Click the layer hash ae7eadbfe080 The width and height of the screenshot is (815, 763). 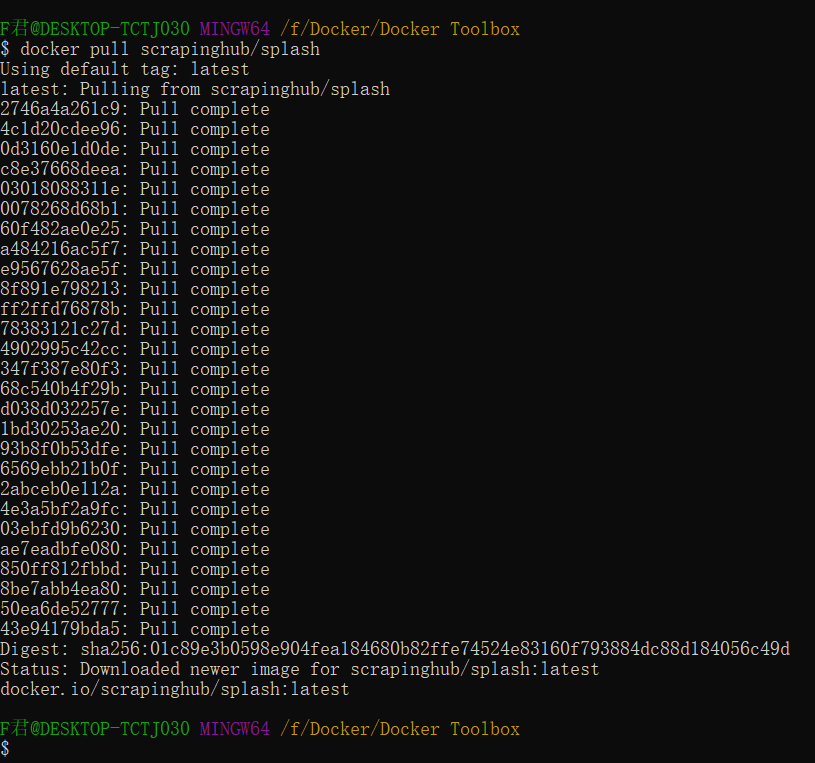pyautogui.click(x=55, y=548)
